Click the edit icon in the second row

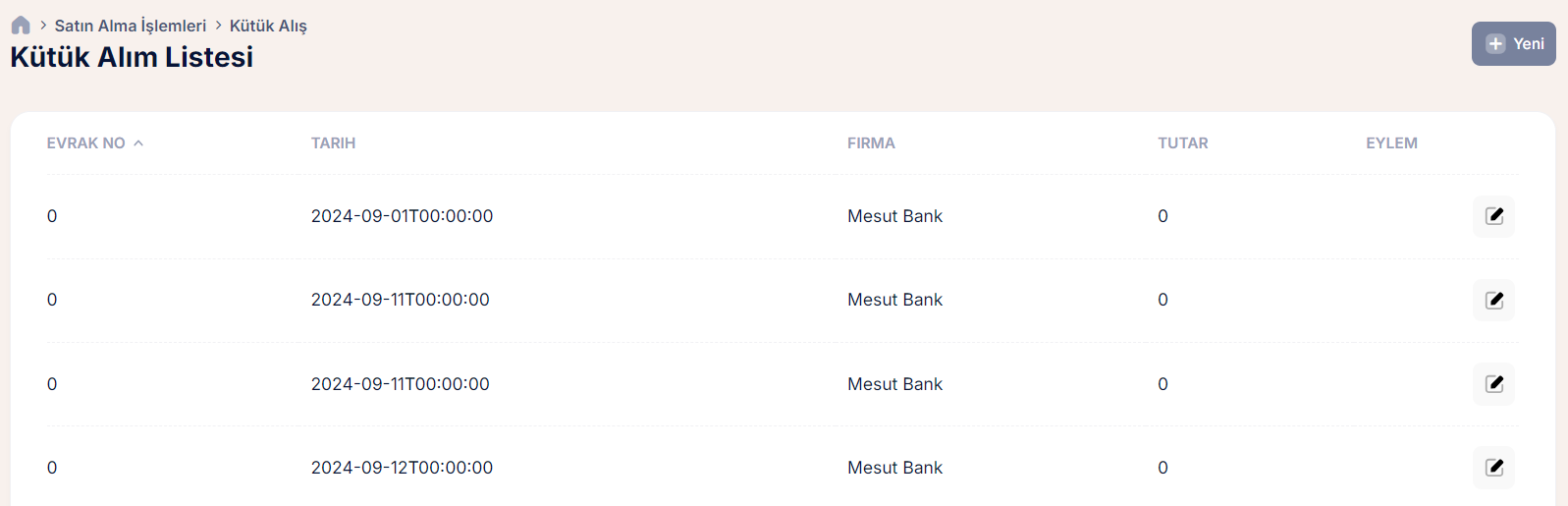pos(1493,300)
